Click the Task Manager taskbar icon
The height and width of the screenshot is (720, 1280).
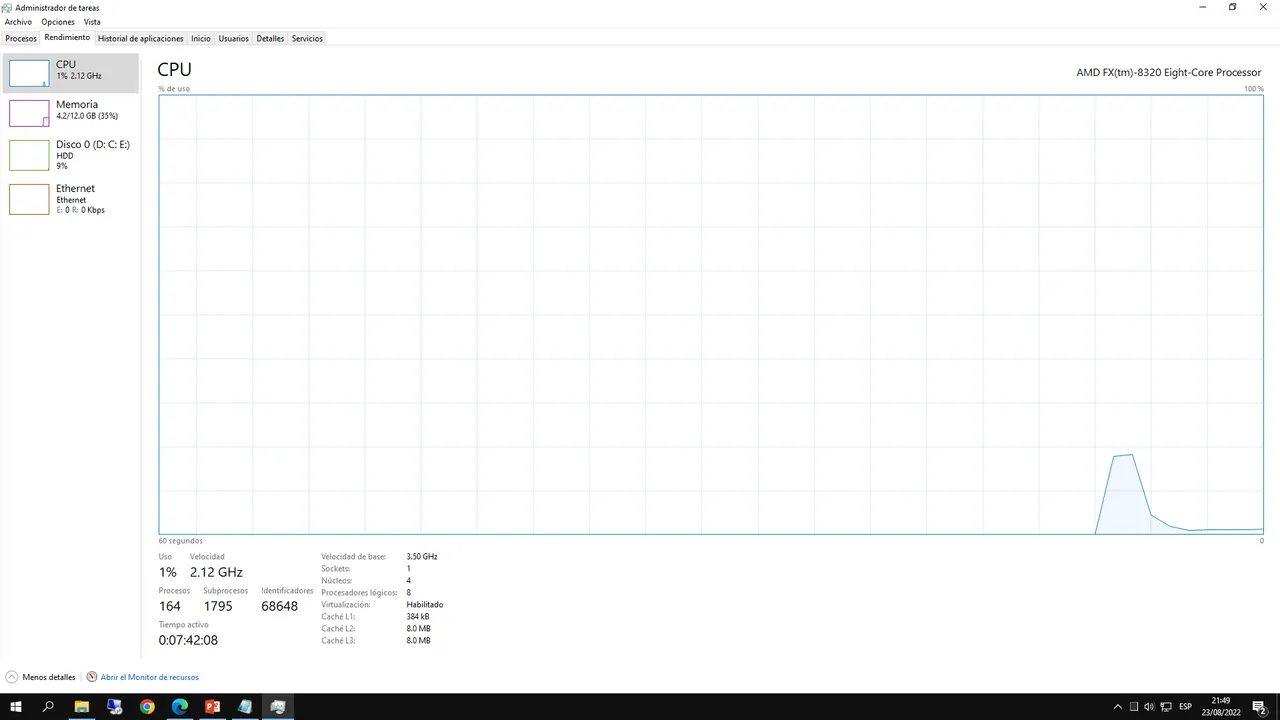(x=278, y=707)
